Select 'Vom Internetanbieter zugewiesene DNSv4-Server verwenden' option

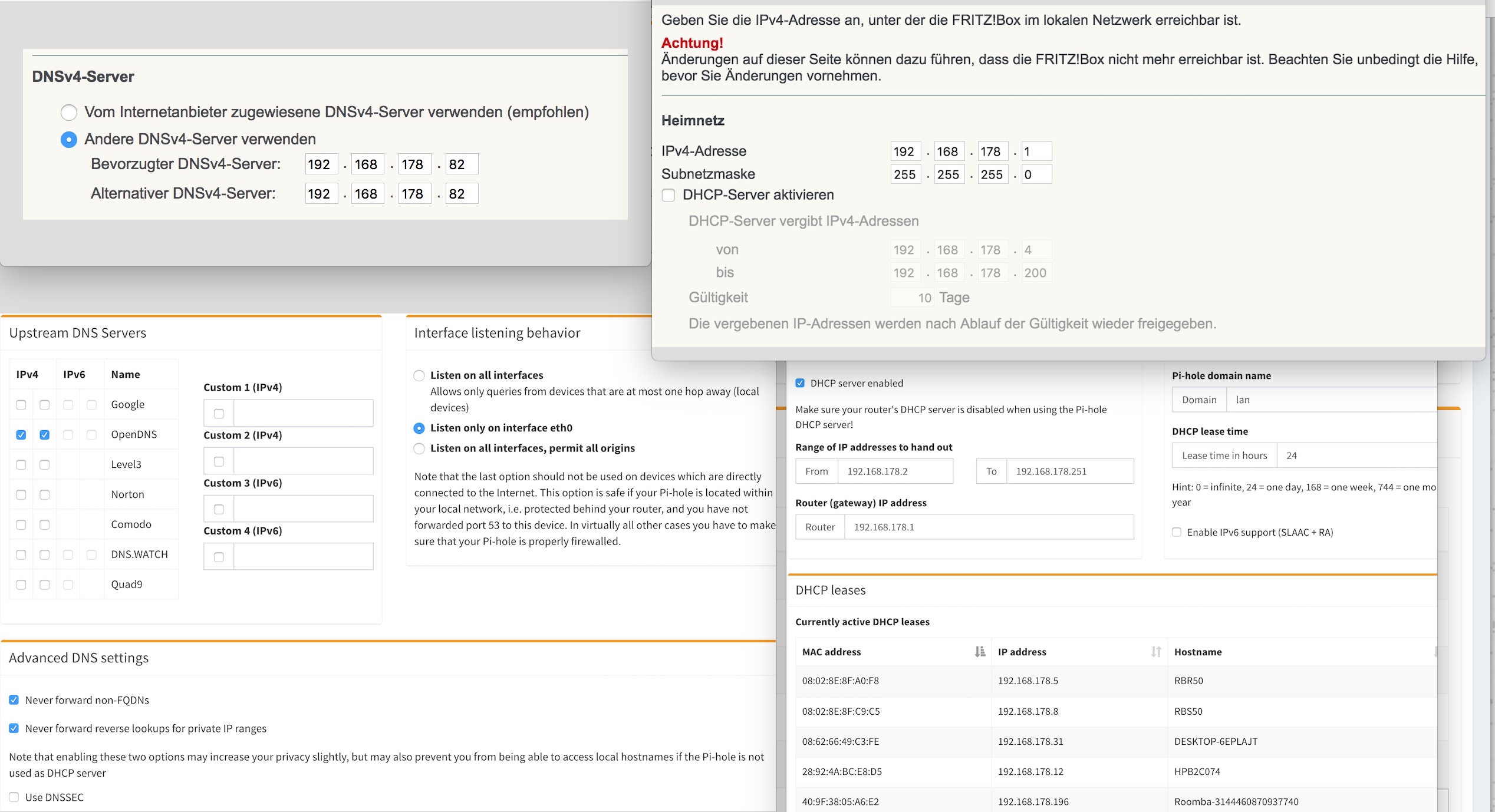coord(69,112)
